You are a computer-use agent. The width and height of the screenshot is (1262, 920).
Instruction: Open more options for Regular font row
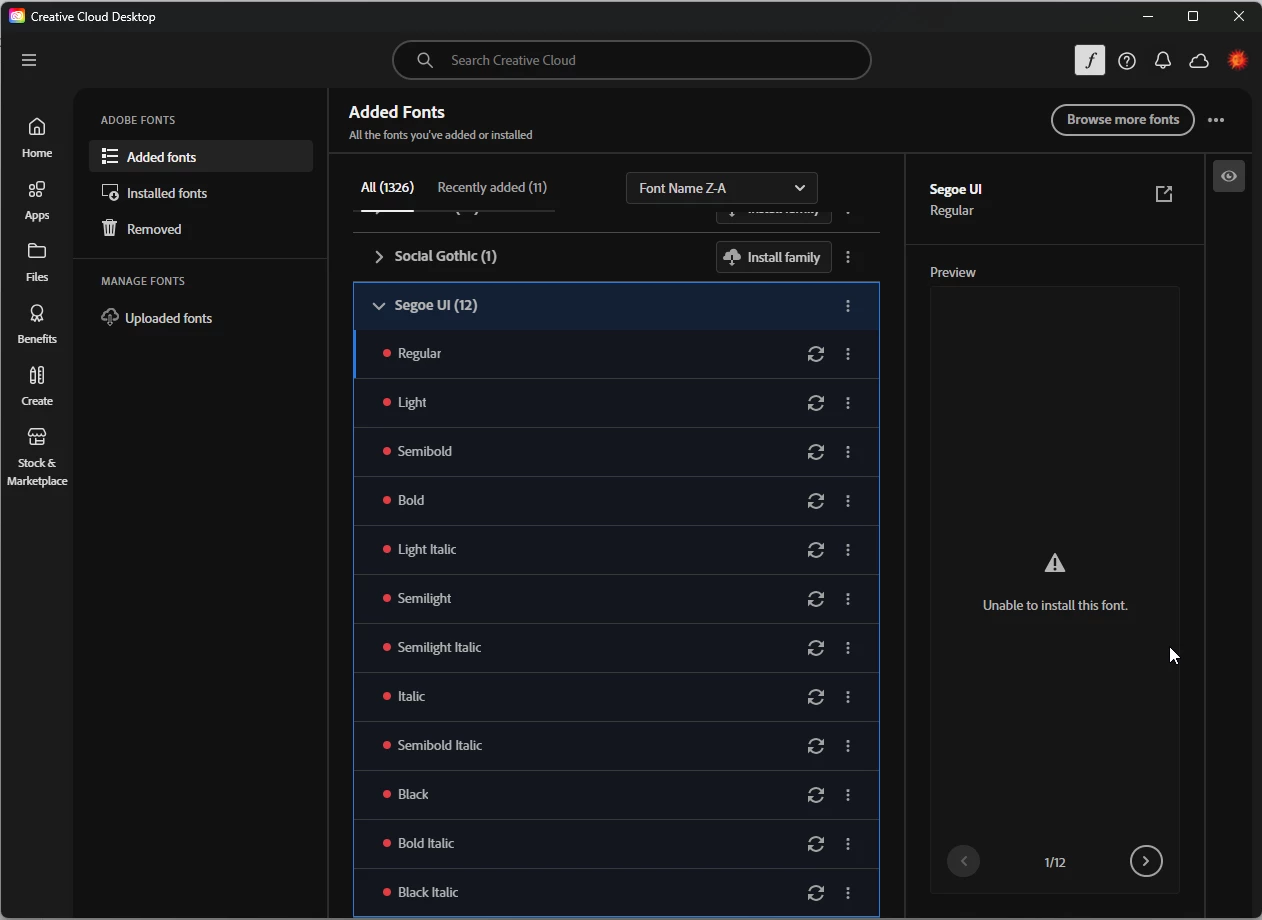[848, 354]
